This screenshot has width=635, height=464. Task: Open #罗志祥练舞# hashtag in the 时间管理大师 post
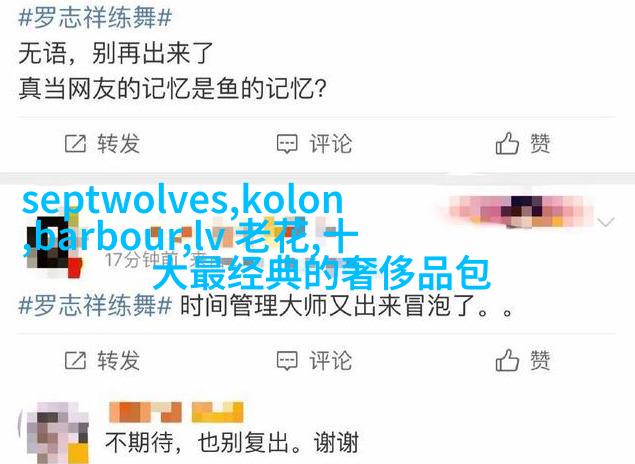[x=95, y=305]
